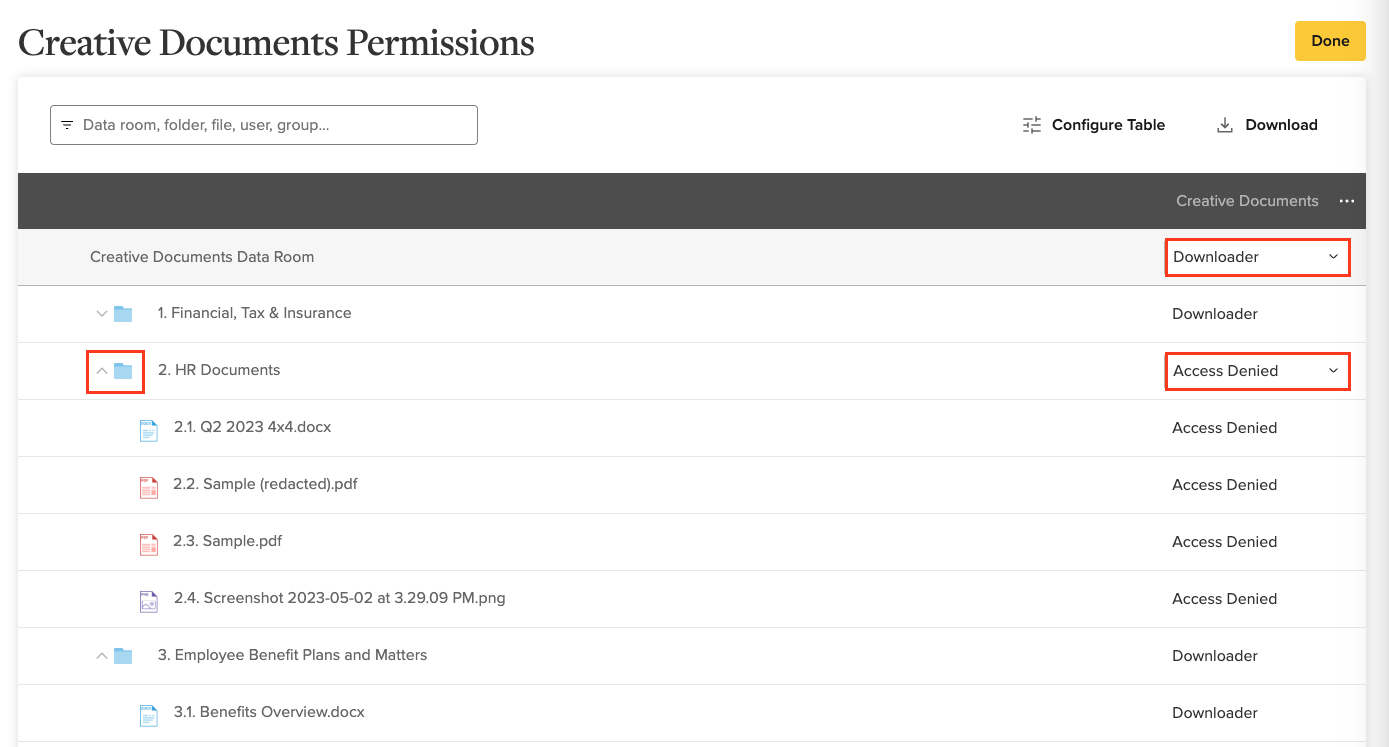Collapse the Employee Benefit Plans and Matters folder

tap(100, 655)
